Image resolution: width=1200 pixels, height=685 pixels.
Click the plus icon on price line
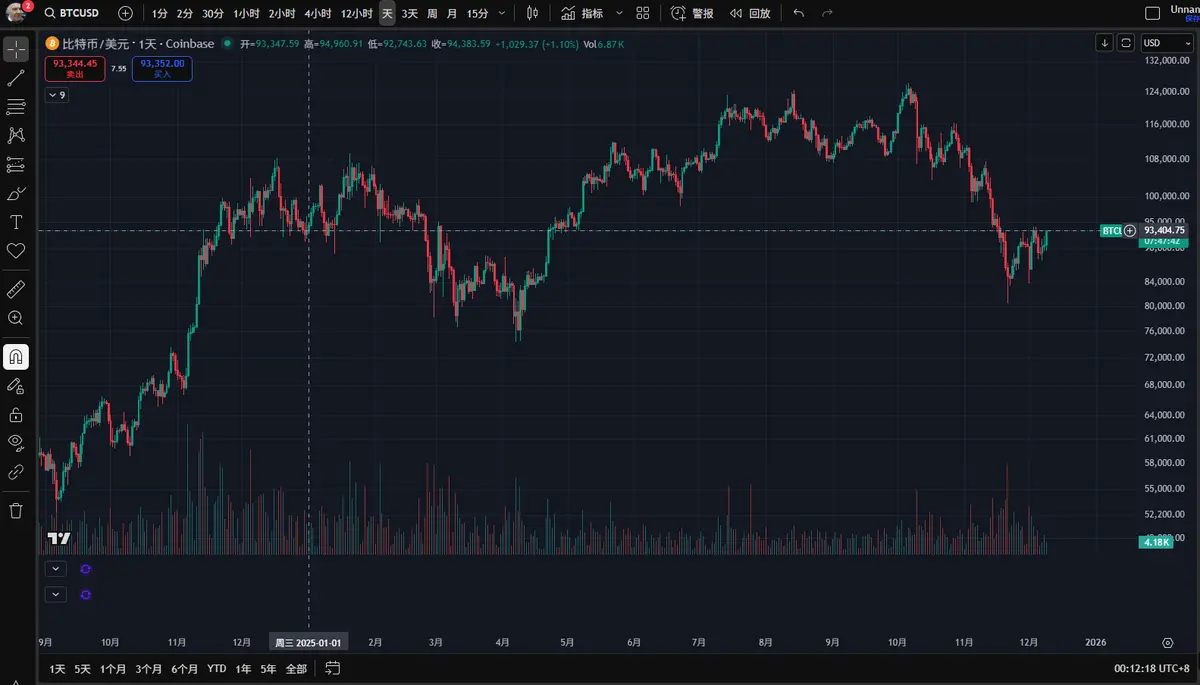click(x=1130, y=230)
